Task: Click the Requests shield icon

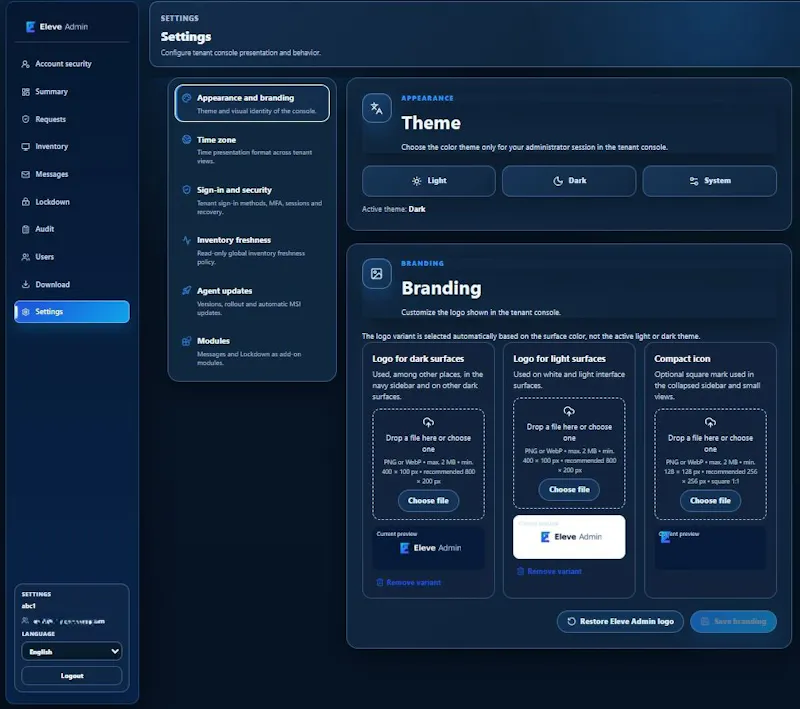Action: coord(26,119)
